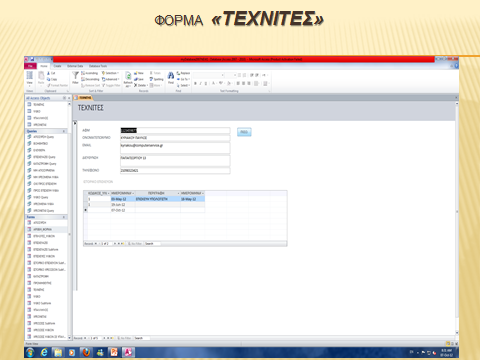Click the Save icon in Quick Access Toolbar
Screen dimensions: 480x360
[32, 59]
